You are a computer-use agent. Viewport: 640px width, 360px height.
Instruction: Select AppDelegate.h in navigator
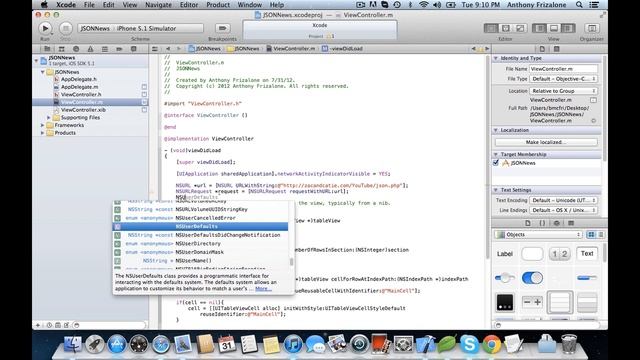click(79, 79)
